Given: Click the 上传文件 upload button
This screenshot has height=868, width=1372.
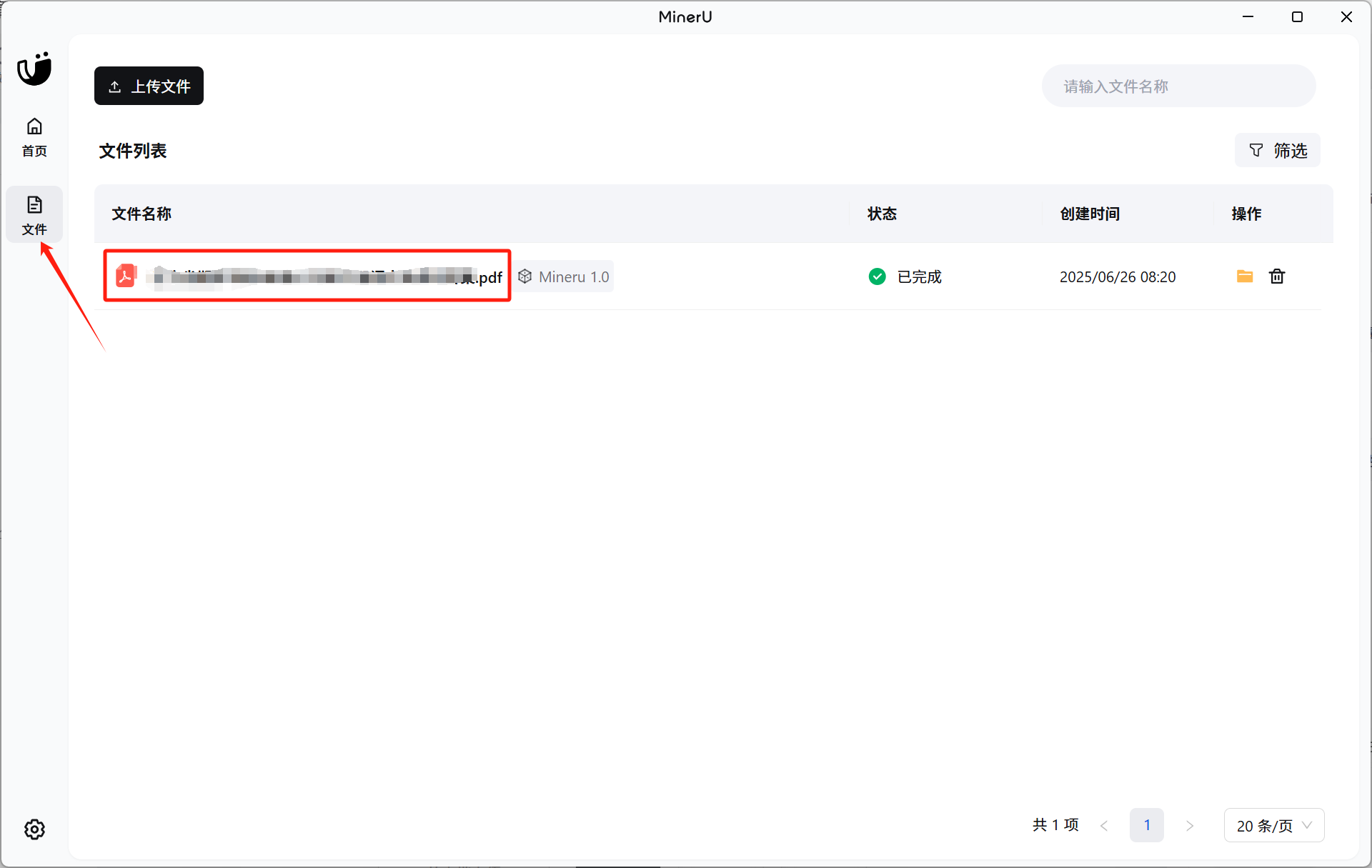Looking at the screenshot, I should (149, 86).
